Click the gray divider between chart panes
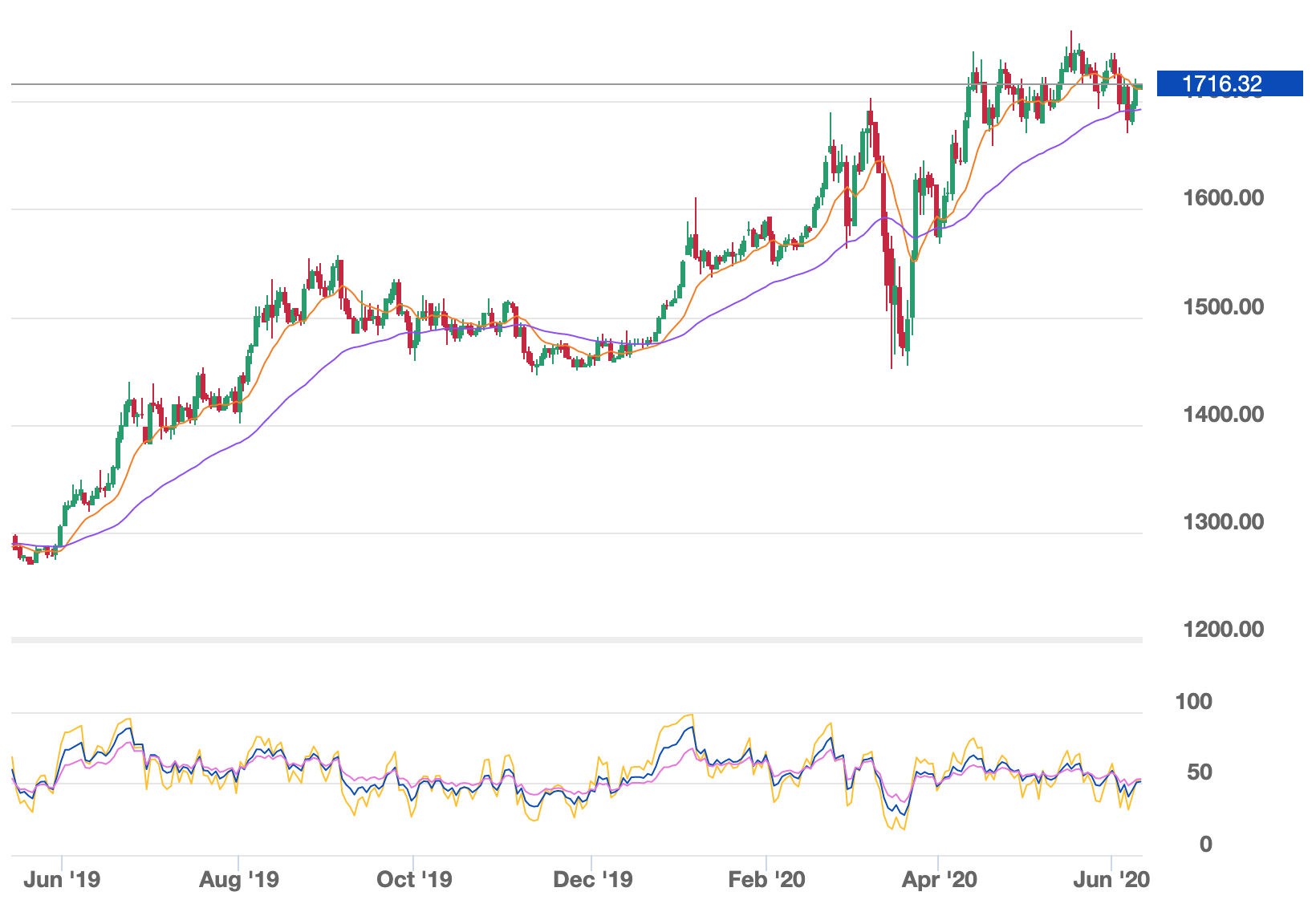 (576, 639)
